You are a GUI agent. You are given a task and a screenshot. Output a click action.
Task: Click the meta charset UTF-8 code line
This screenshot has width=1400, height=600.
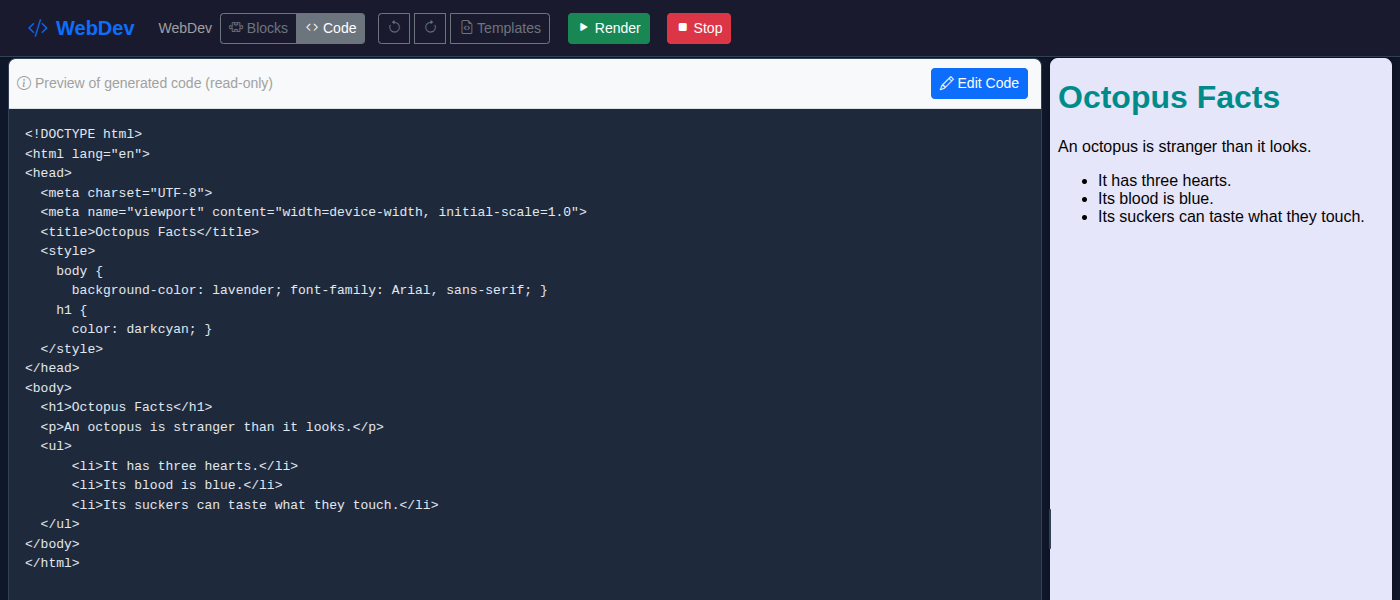coord(126,193)
